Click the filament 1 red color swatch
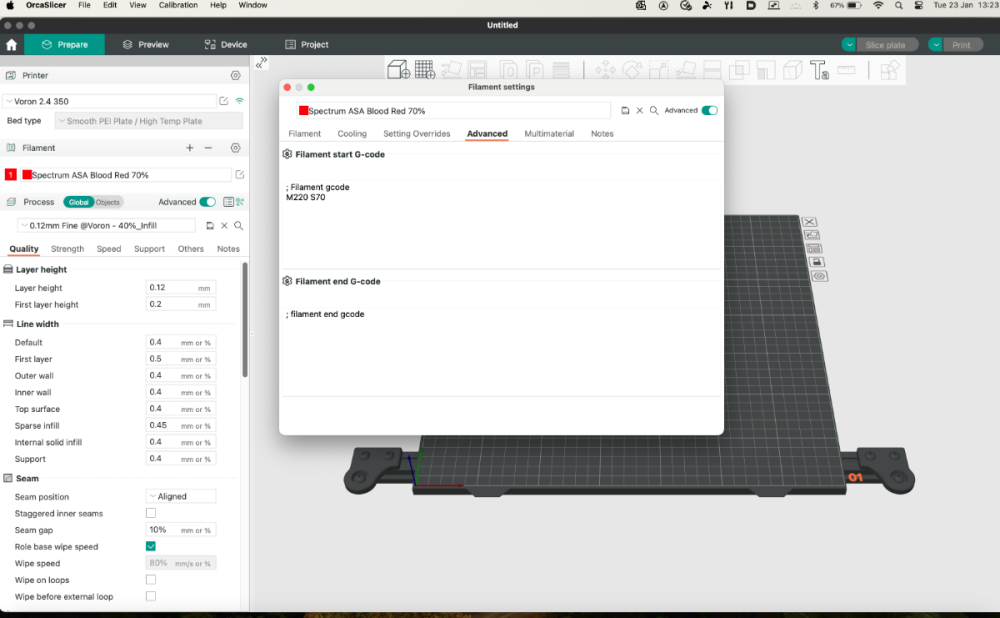 (11, 175)
